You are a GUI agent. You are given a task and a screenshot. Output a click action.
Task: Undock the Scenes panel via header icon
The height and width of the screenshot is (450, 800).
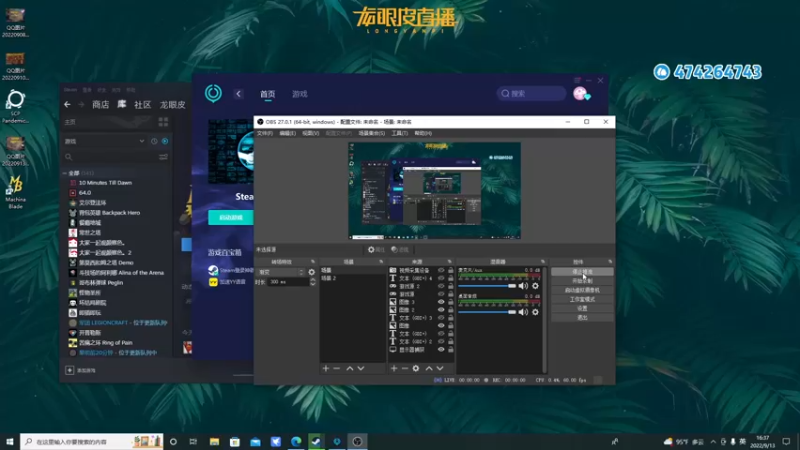pyautogui.click(x=381, y=262)
